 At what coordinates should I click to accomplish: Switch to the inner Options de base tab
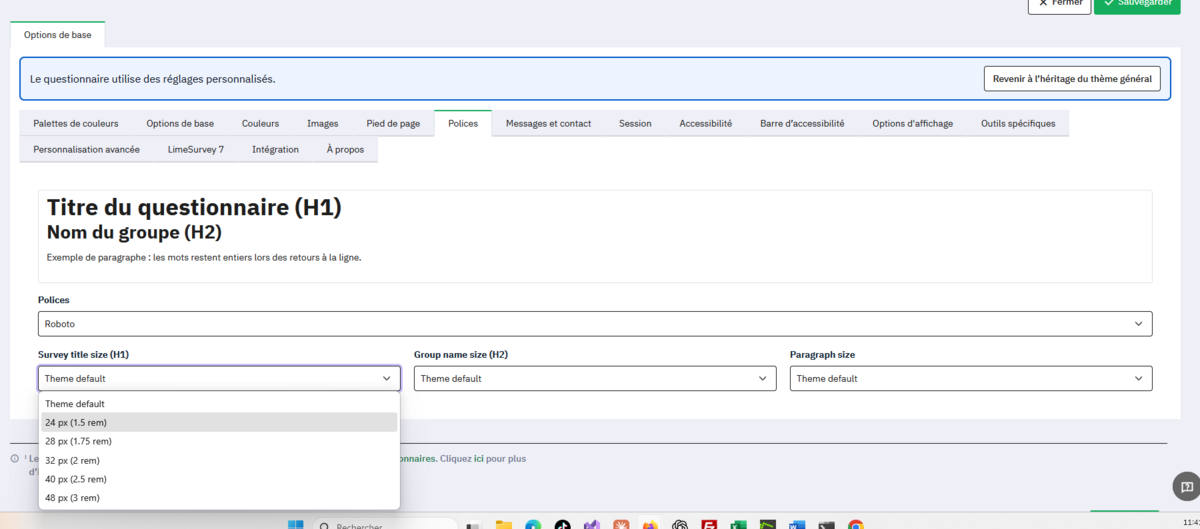click(x=180, y=123)
